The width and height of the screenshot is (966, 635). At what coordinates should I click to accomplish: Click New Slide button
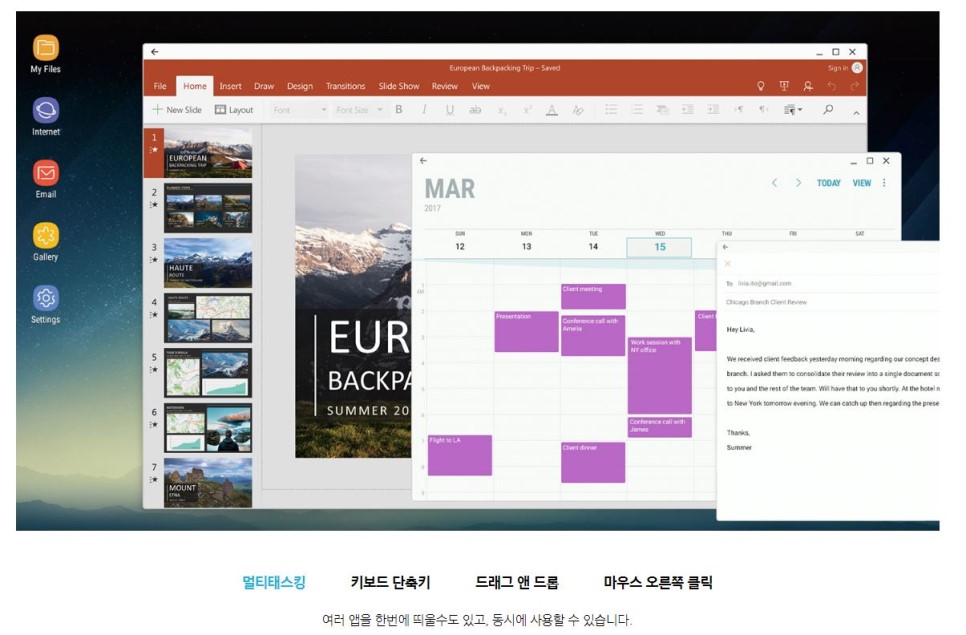(x=177, y=110)
